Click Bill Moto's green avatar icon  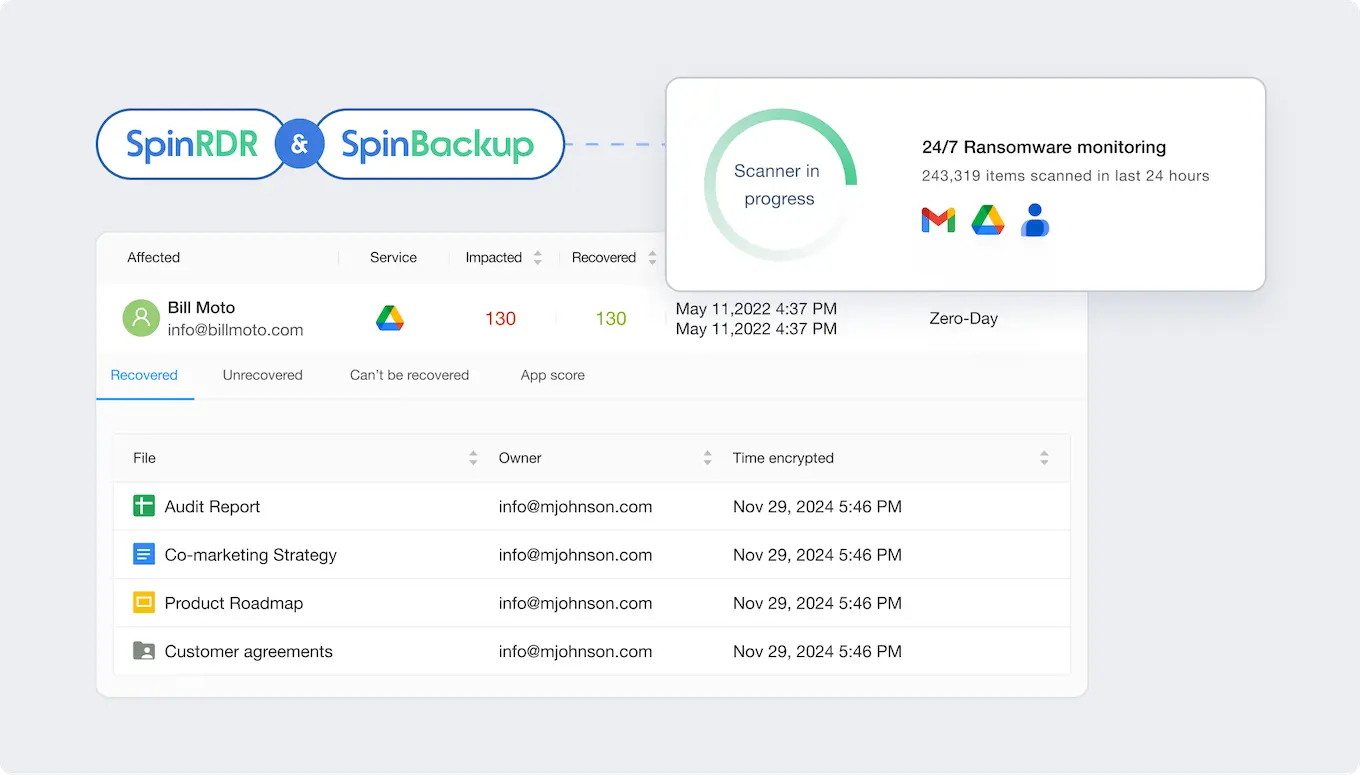(x=141, y=318)
